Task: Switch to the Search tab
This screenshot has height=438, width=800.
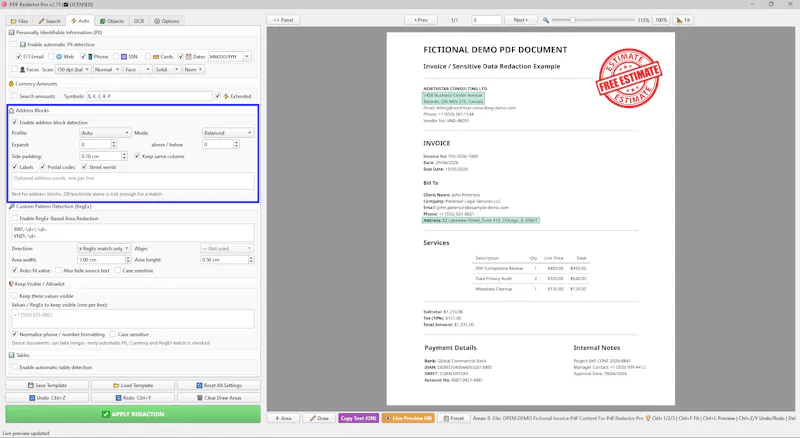Action: [49, 21]
